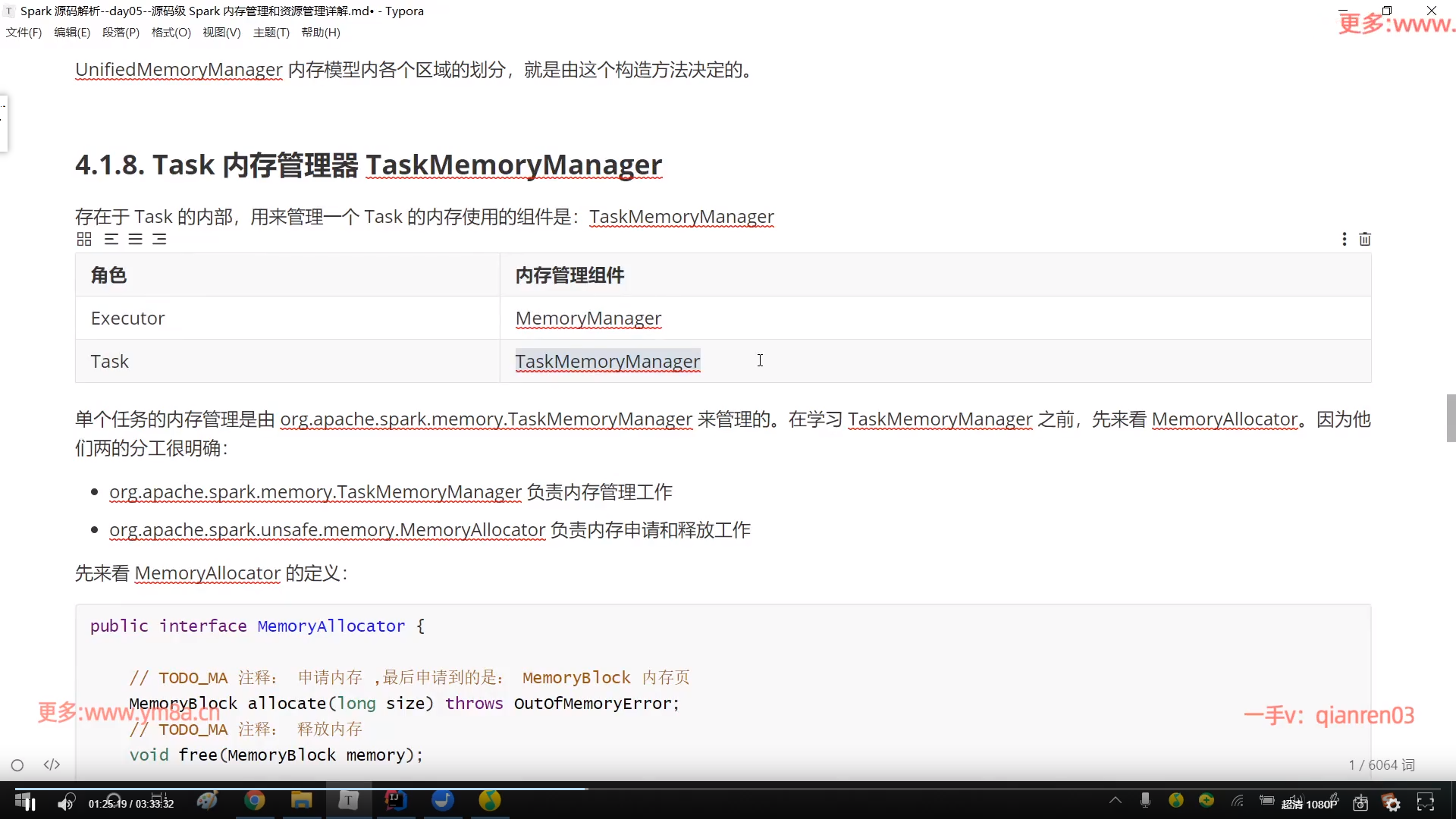Open table more-options three dots
The width and height of the screenshot is (1456, 819).
(1345, 240)
